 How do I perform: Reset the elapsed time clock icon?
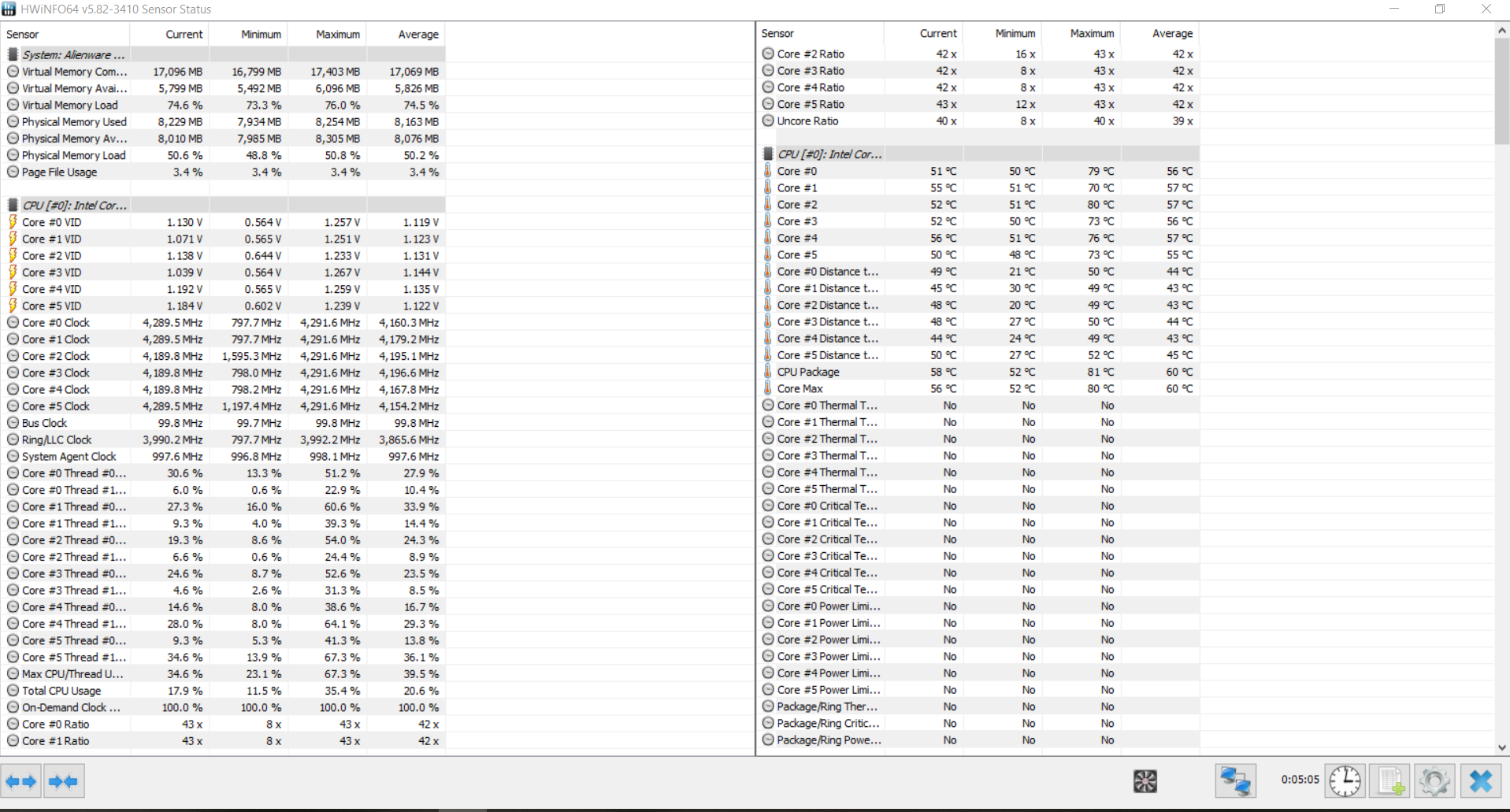click(x=1345, y=781)
